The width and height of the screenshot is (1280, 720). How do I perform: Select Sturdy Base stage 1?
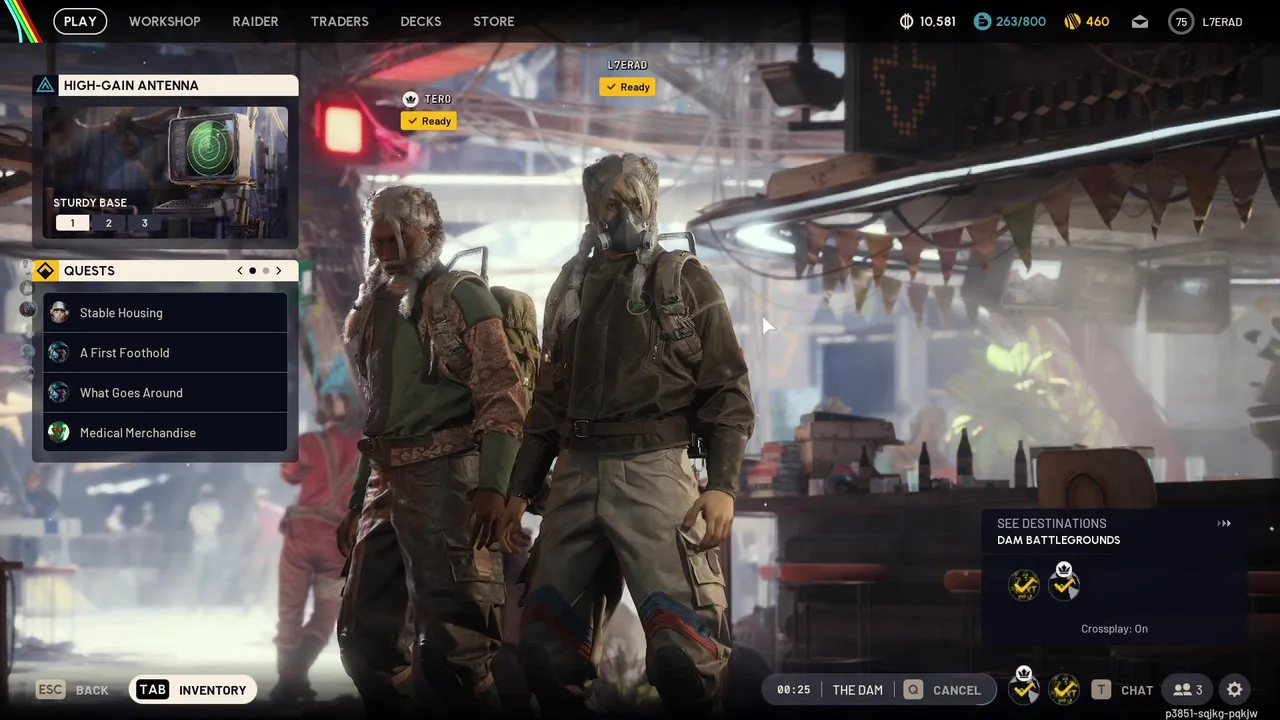(72, 223)
